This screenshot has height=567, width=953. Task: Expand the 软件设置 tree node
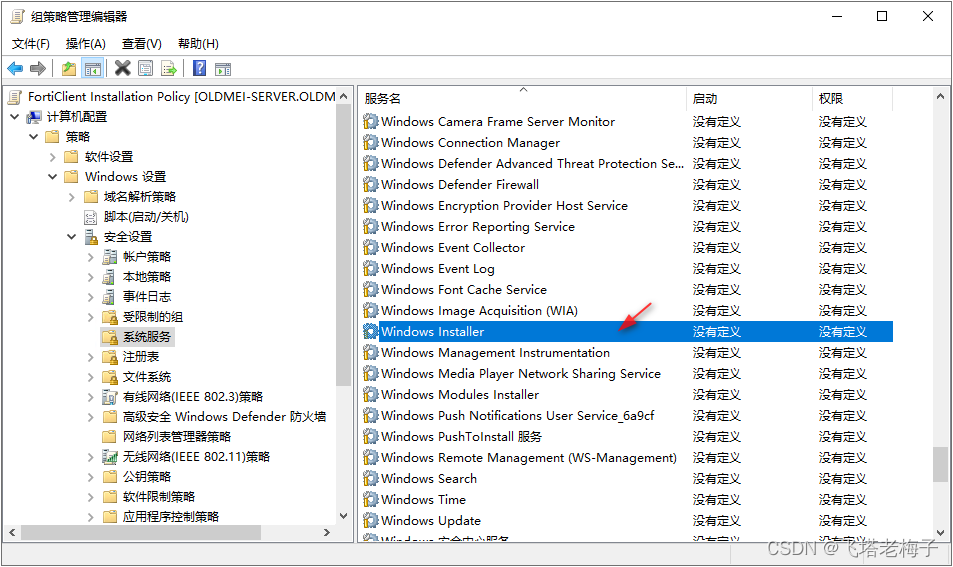coord(53,157)
